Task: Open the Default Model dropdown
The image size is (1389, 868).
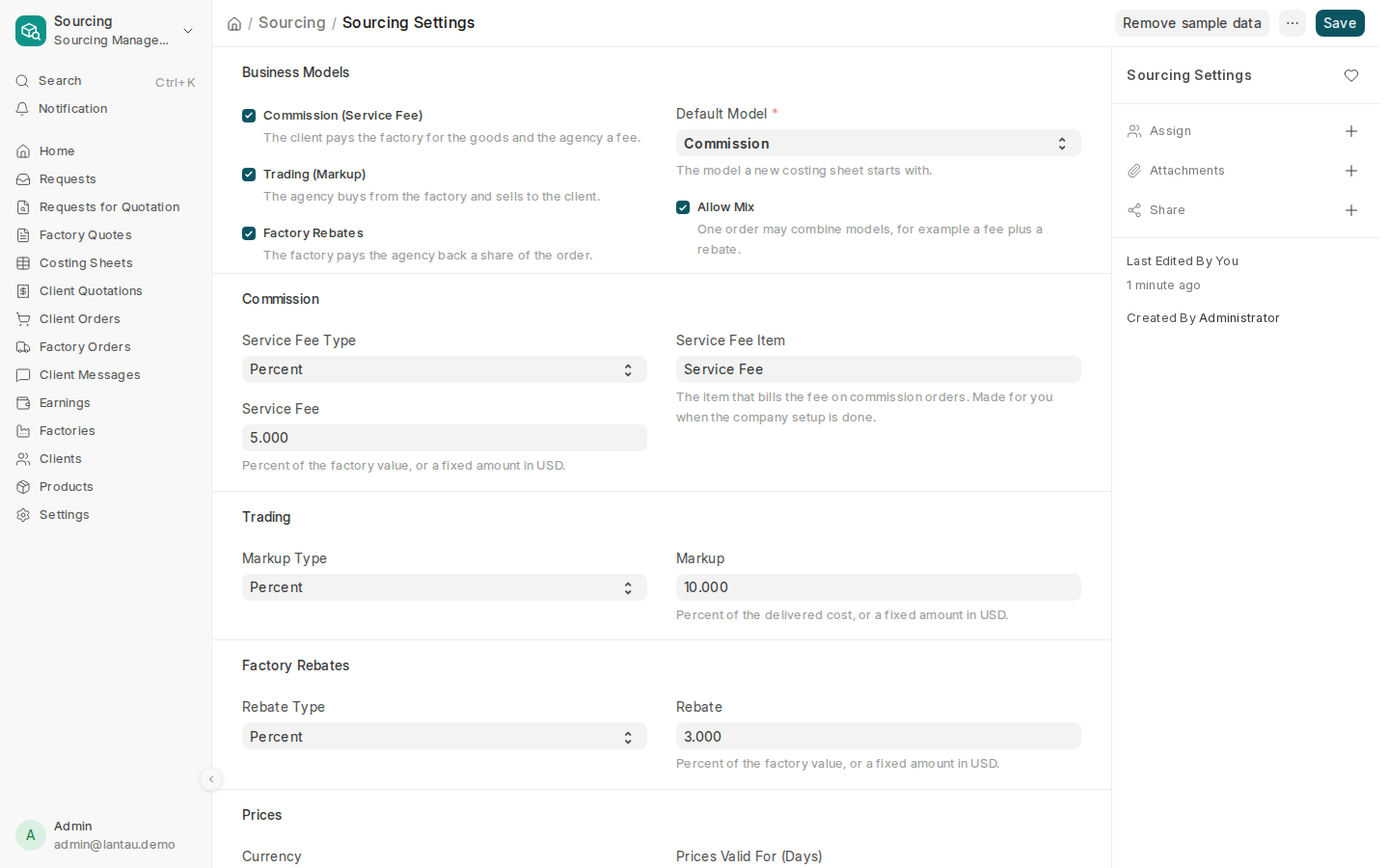Action: click(879, 144)
